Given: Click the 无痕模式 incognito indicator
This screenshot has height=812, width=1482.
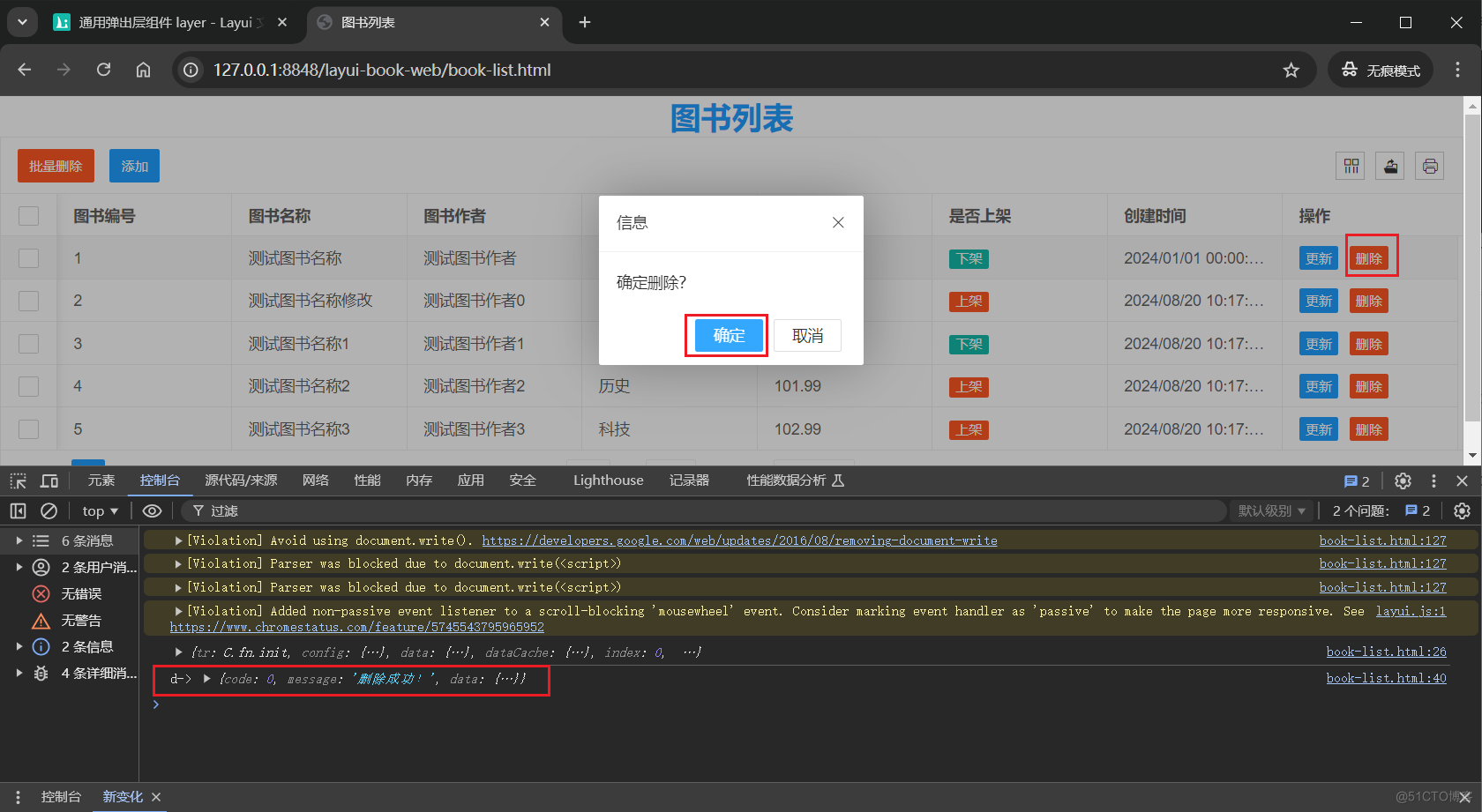Looking at the screenshot, I should click(x=1381, y=70).
